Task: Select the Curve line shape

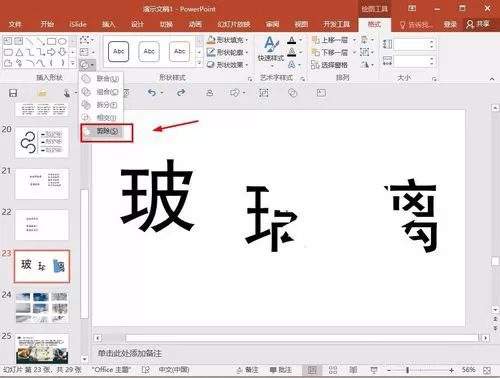Action: click(x=41, y=63)
